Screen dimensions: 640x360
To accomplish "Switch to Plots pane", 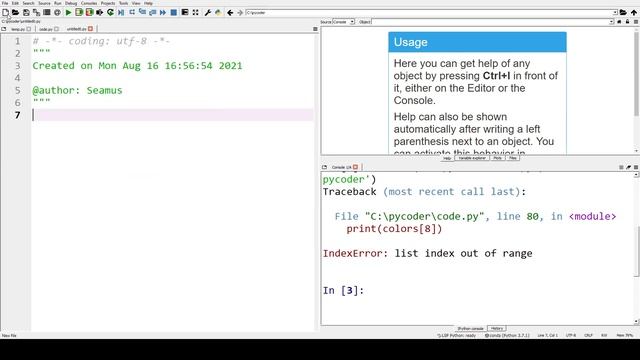I will coord(497,158).
